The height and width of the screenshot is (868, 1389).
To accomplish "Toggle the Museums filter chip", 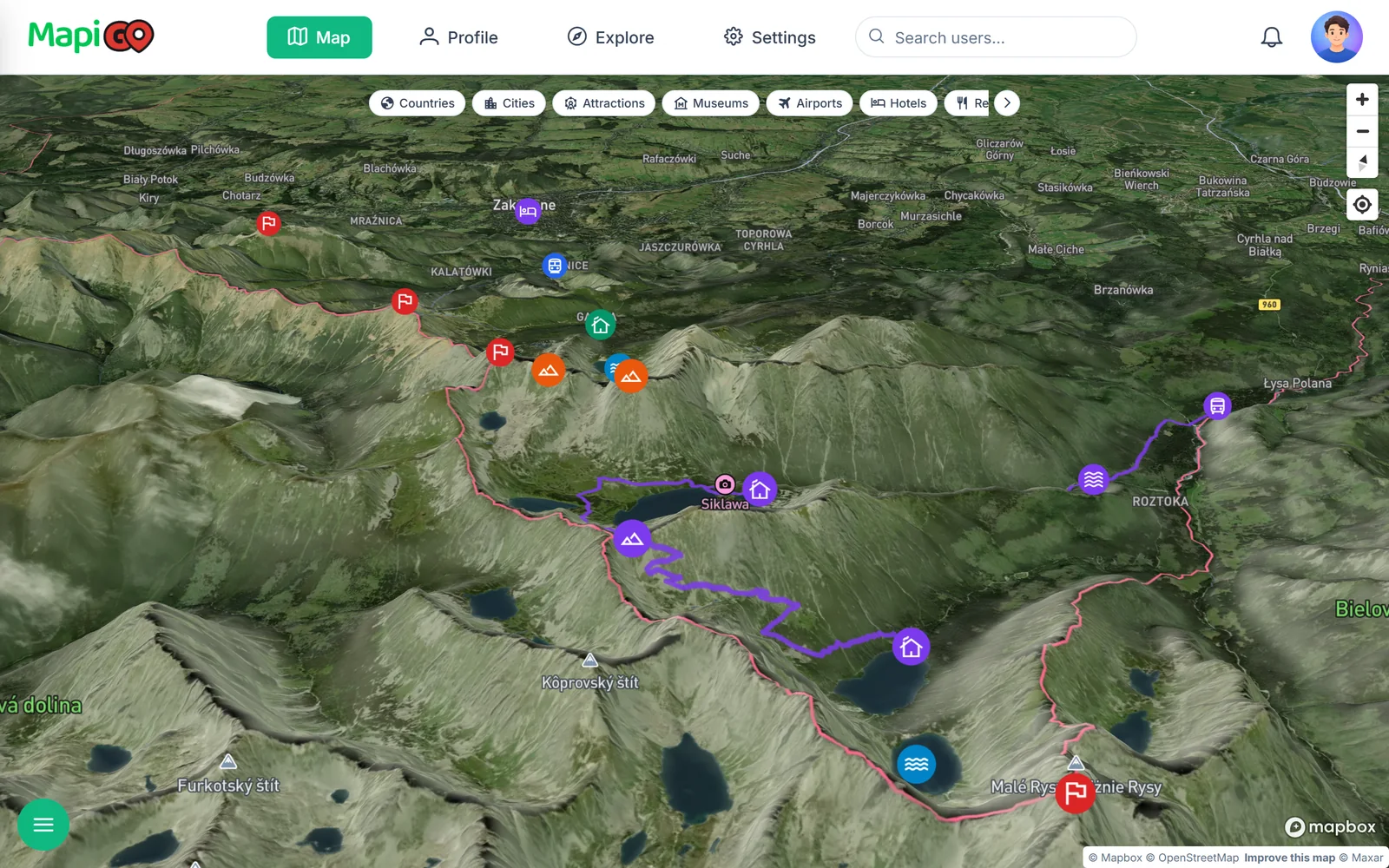I will [711, 103].
